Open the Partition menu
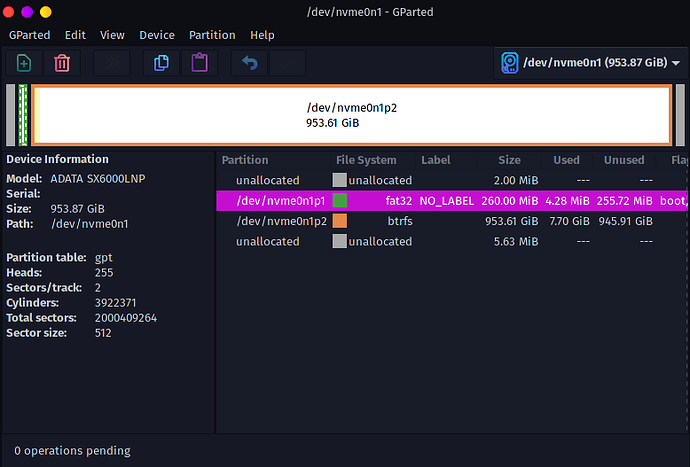 coord(211,35)
